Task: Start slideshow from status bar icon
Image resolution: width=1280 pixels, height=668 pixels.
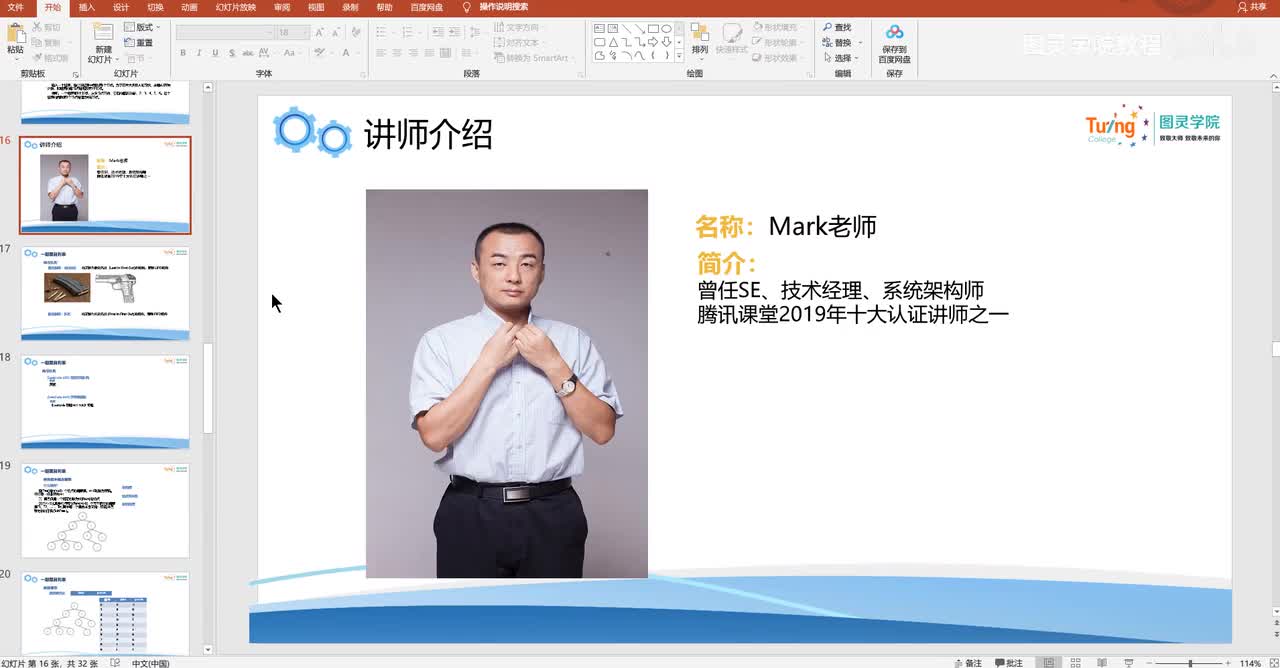Action: click(1128, 662)
